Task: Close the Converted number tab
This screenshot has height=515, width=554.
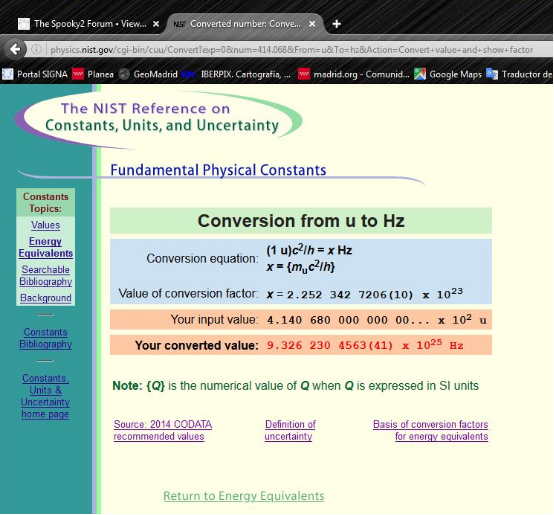Action: point(312,24)
